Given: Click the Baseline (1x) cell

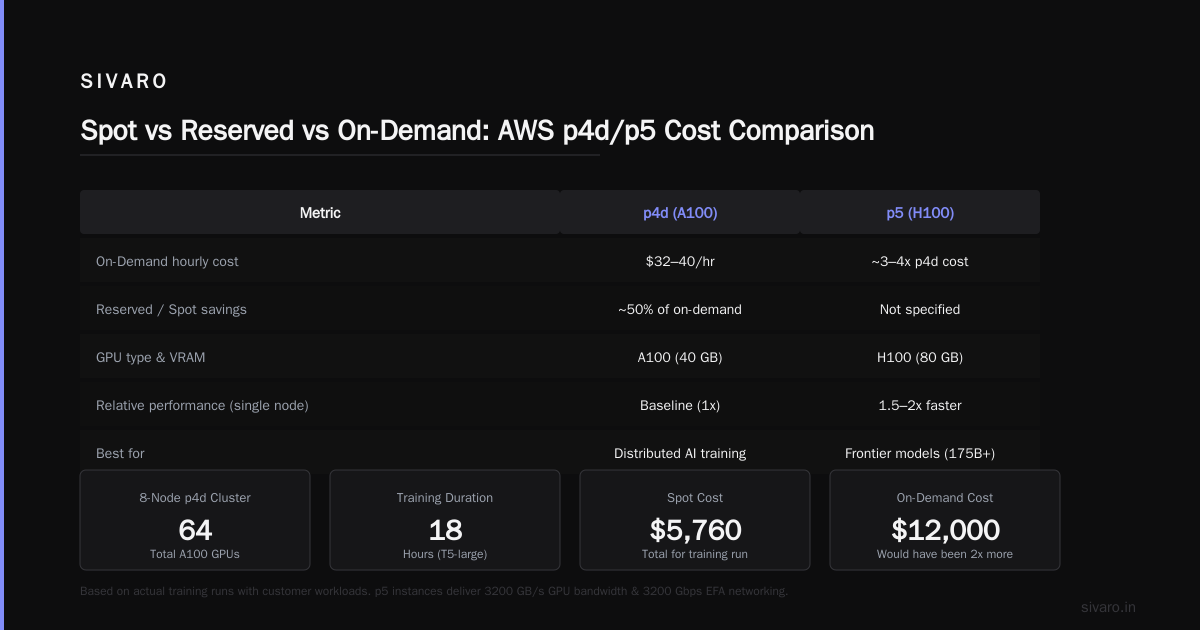Looking at the screenshot, I should (680, 405).
